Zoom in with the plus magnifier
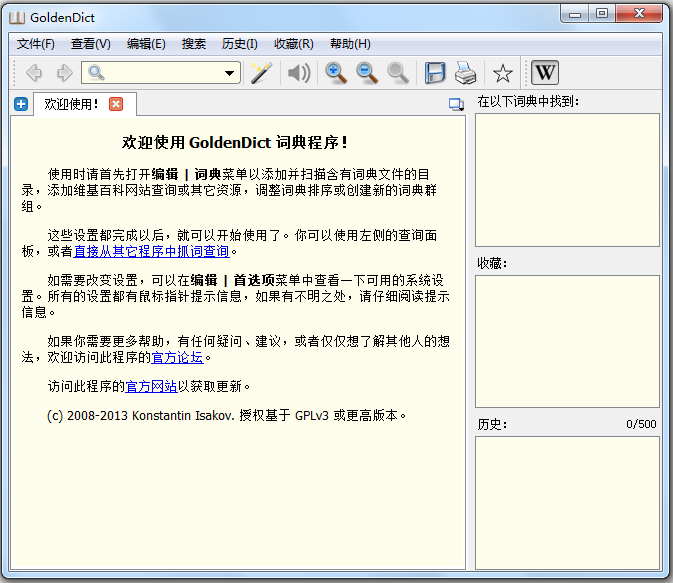This screenshot has width=673, height=583. coord(335,73)
